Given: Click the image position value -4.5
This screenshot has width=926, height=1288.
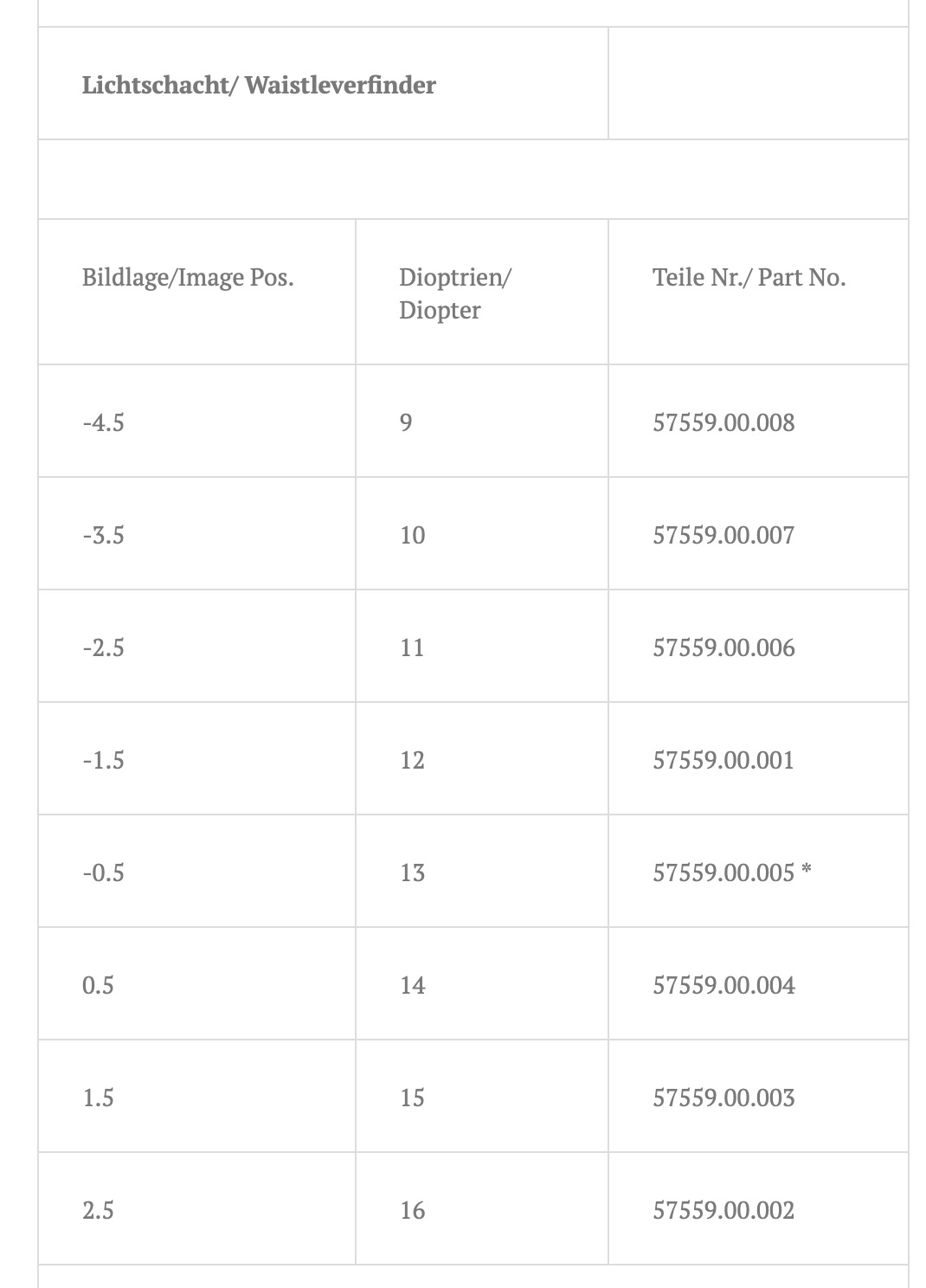Looking at the screenshot, I should pos(103,422).
